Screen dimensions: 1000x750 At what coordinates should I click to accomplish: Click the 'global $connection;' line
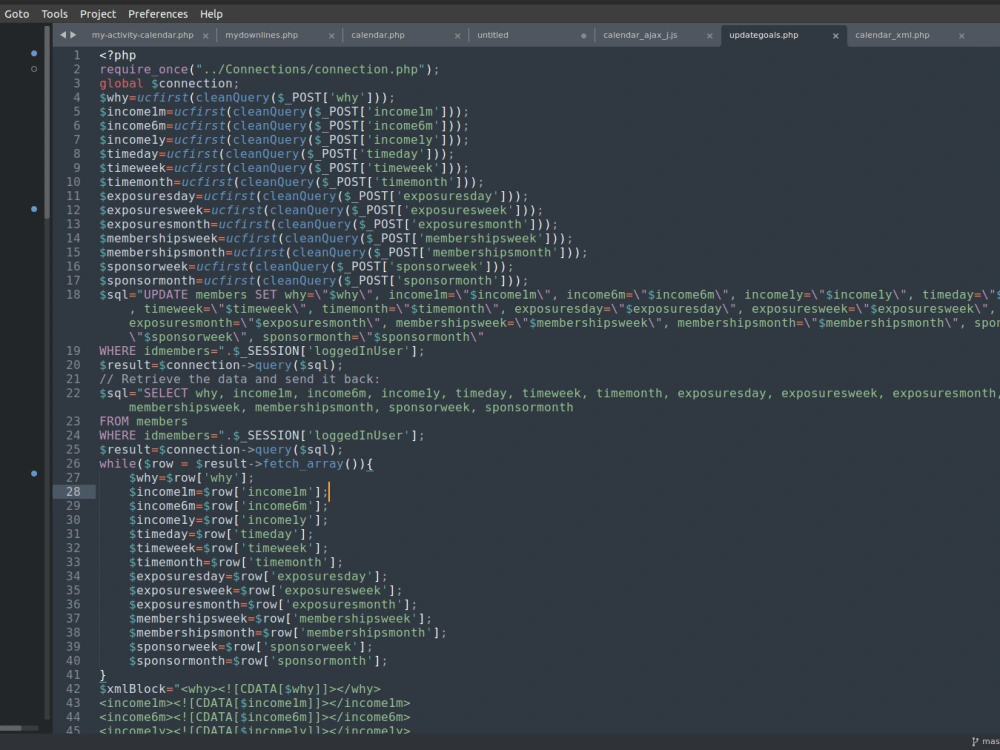click(x=169, y=84)
